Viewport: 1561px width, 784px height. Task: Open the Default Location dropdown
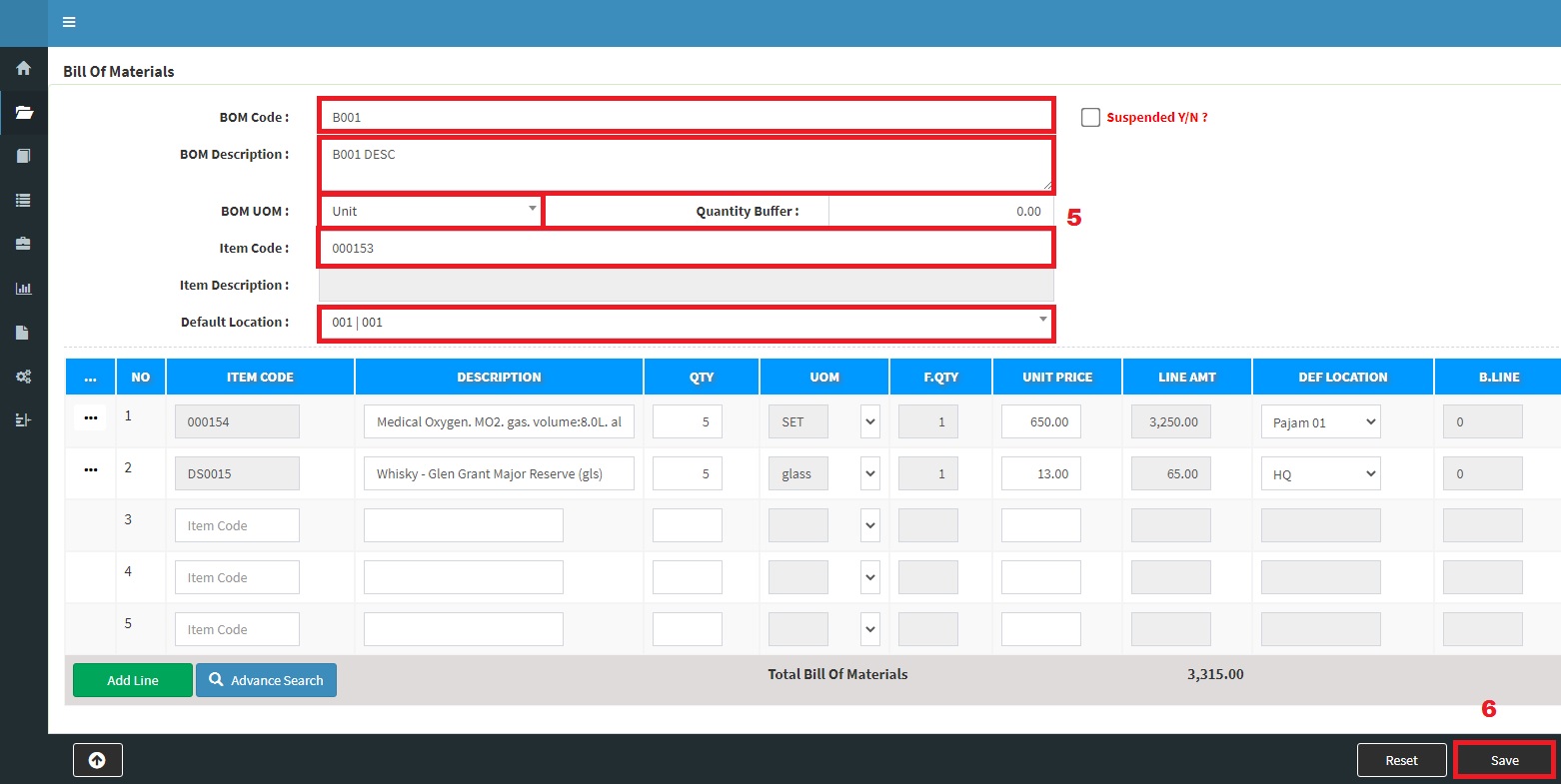tap(686, 323)
